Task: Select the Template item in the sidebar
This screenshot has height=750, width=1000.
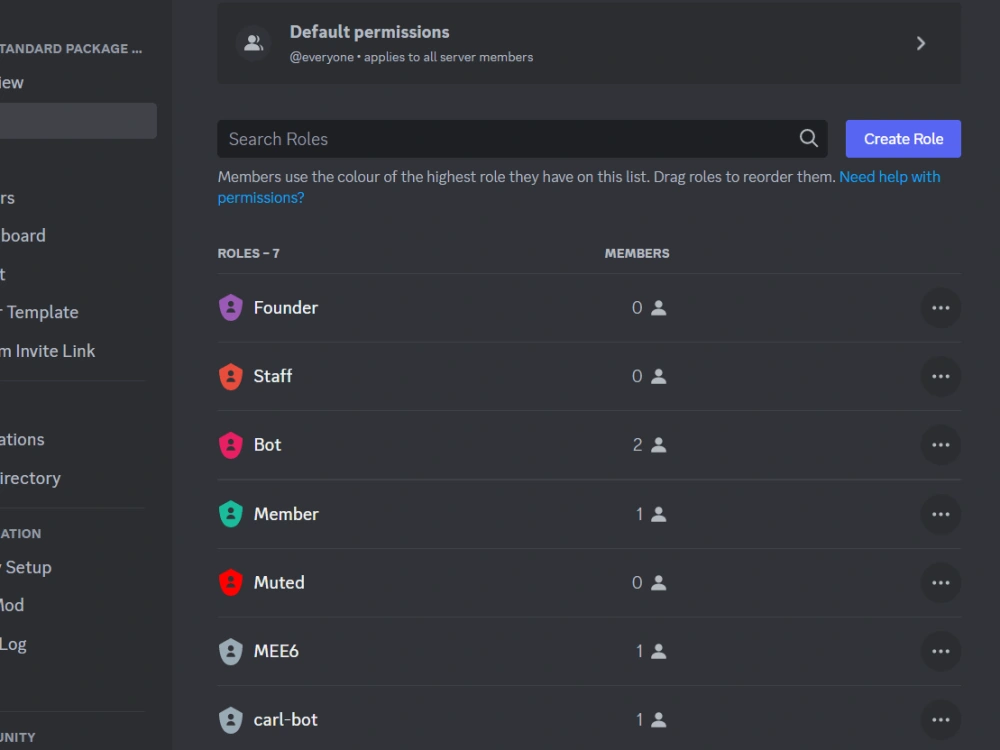Action: (x=42, y=312)
